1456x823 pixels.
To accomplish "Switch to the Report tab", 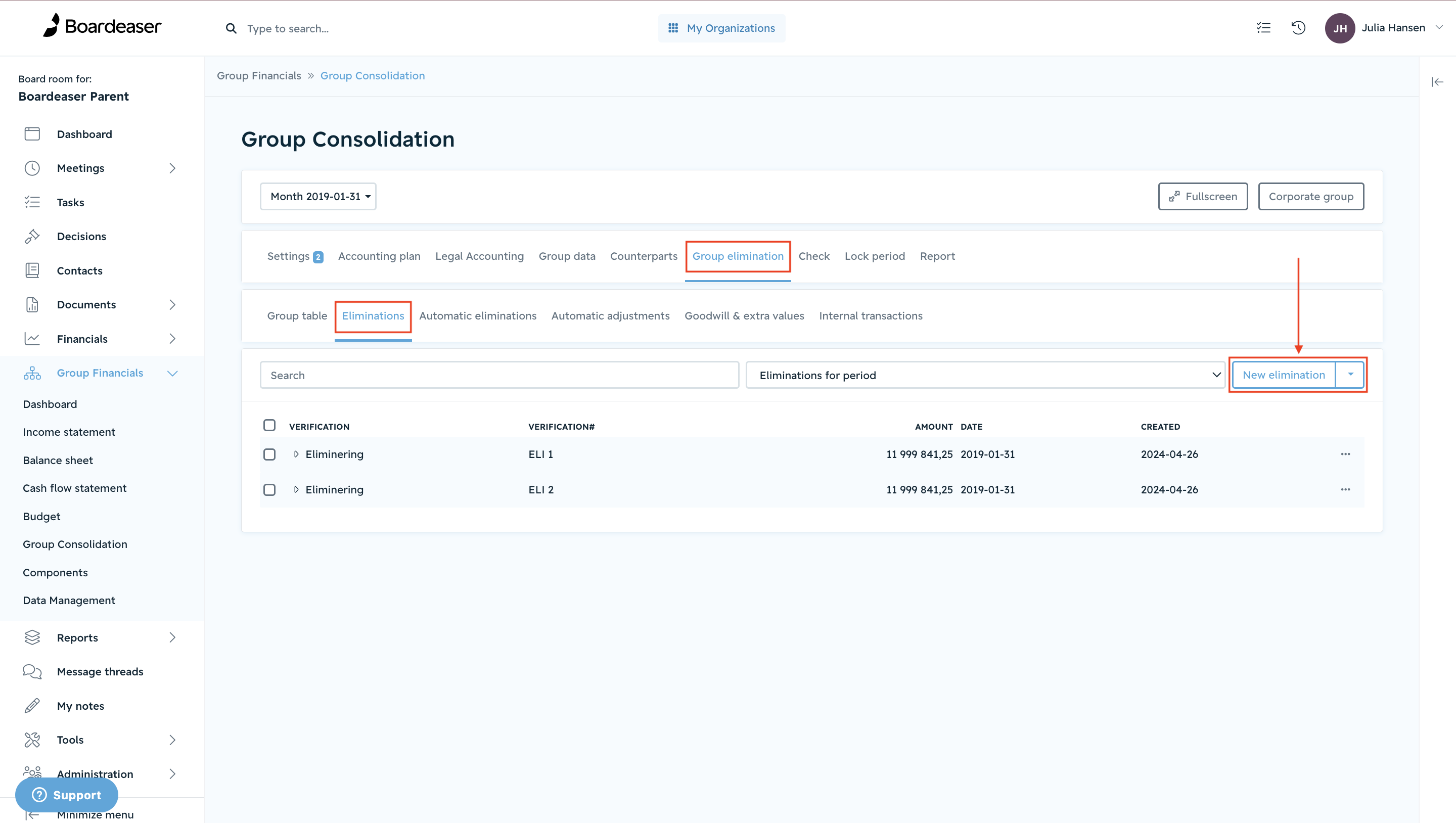I will tap(937, 257).
